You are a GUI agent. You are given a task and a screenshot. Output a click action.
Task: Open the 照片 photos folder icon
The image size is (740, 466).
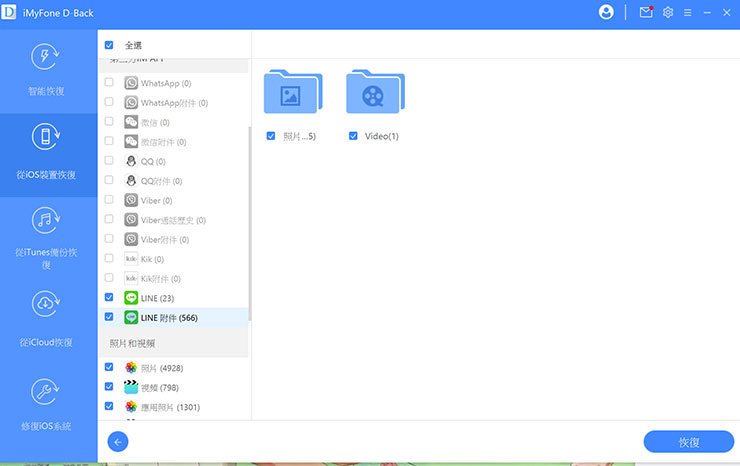(292, 93)
